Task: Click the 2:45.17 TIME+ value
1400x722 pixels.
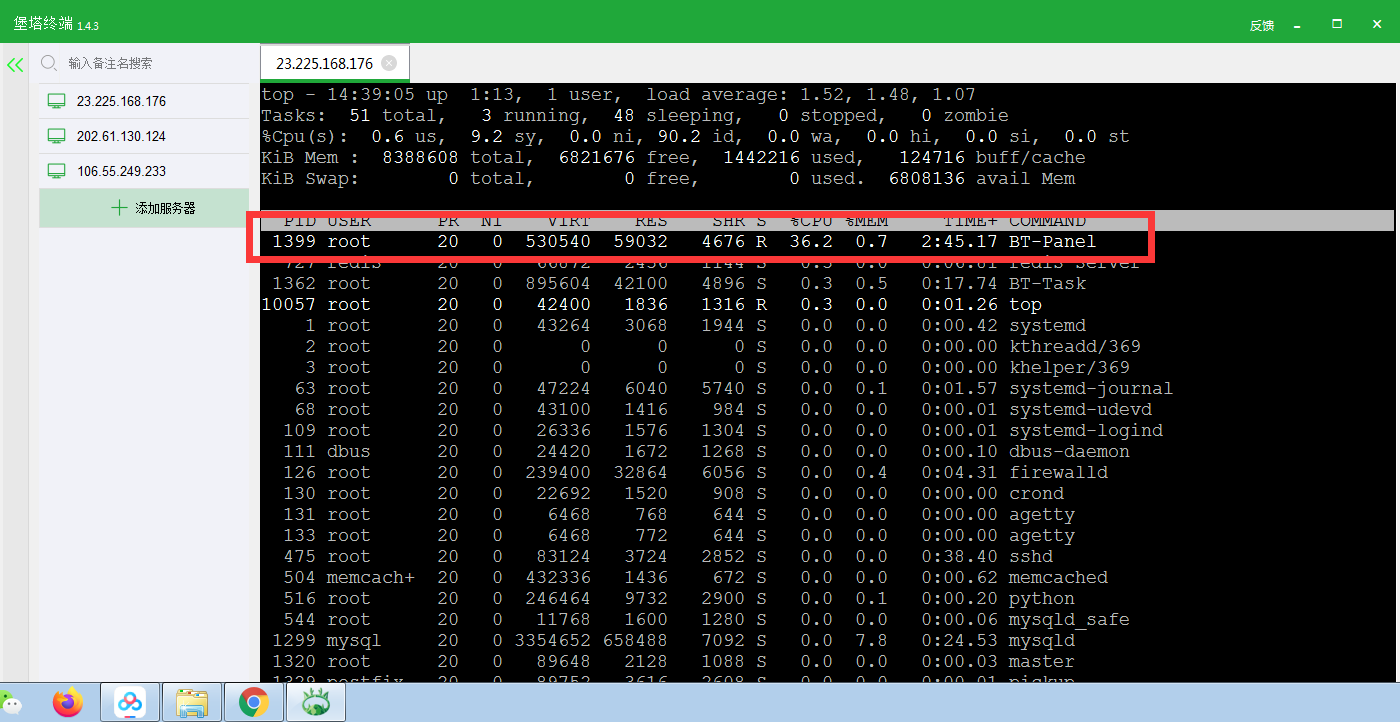Action: [960, 241]
